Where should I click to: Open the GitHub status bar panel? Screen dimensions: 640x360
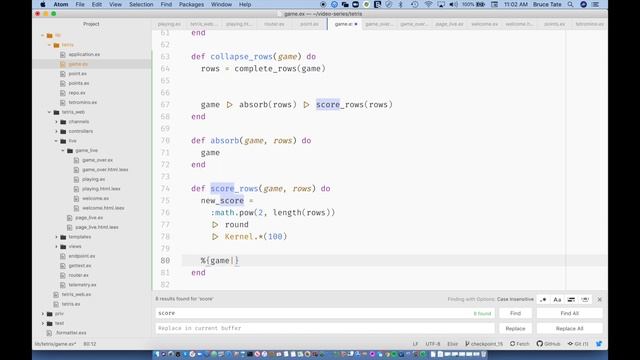(x=548, y=344)
